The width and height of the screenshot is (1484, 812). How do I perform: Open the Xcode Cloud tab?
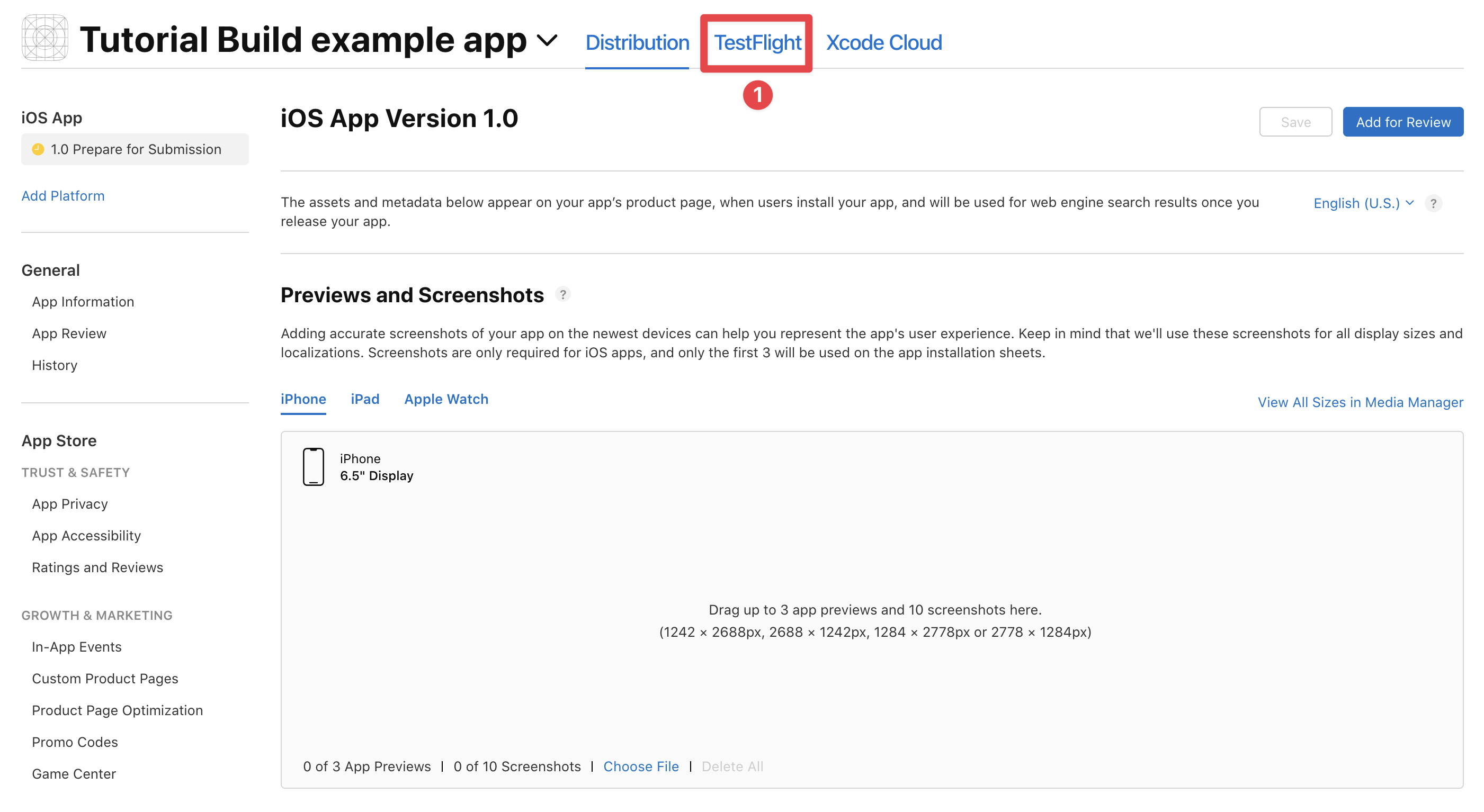tap(883, 42)
